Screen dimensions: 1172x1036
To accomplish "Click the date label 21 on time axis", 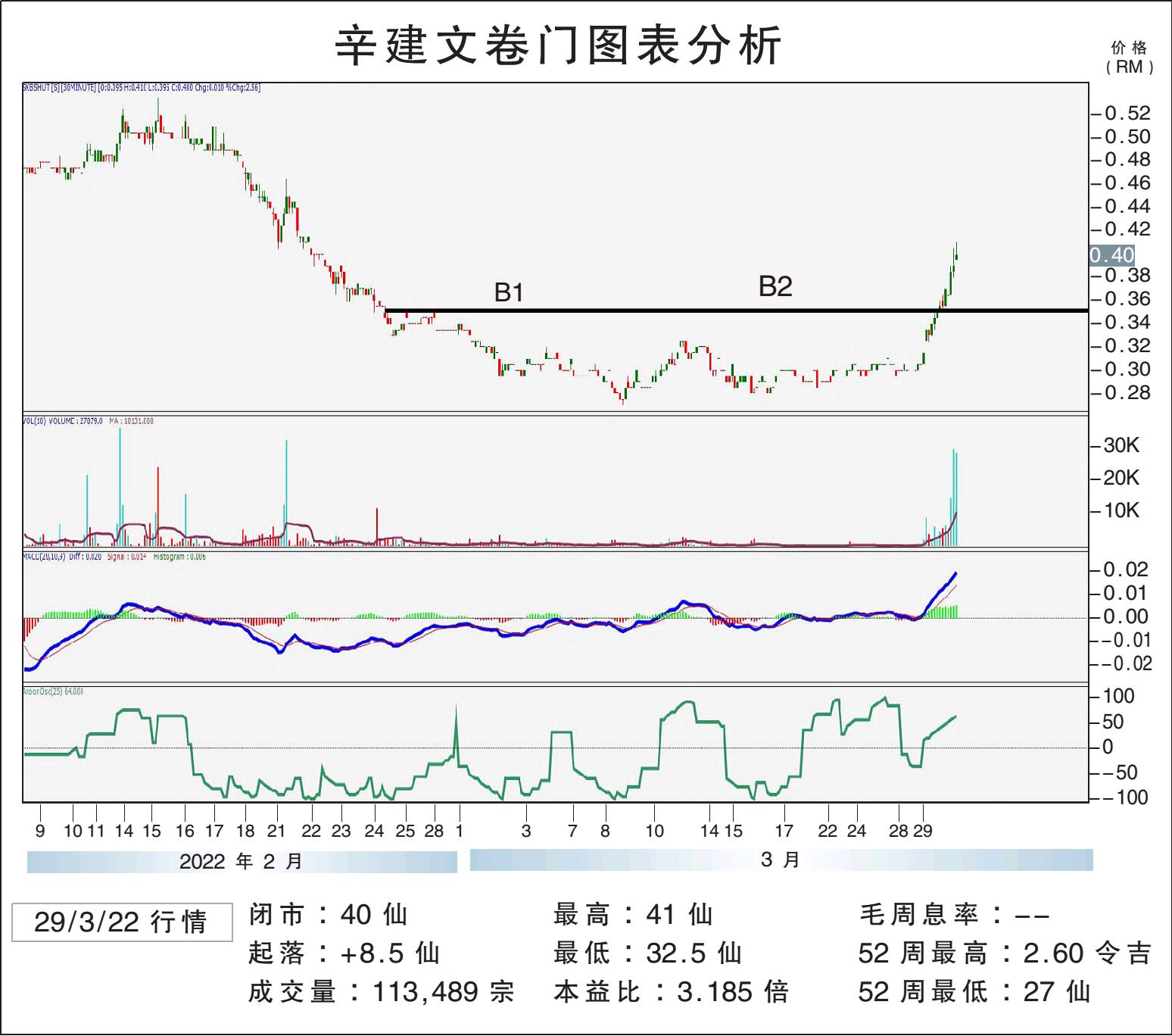I will tap(276, 831).
